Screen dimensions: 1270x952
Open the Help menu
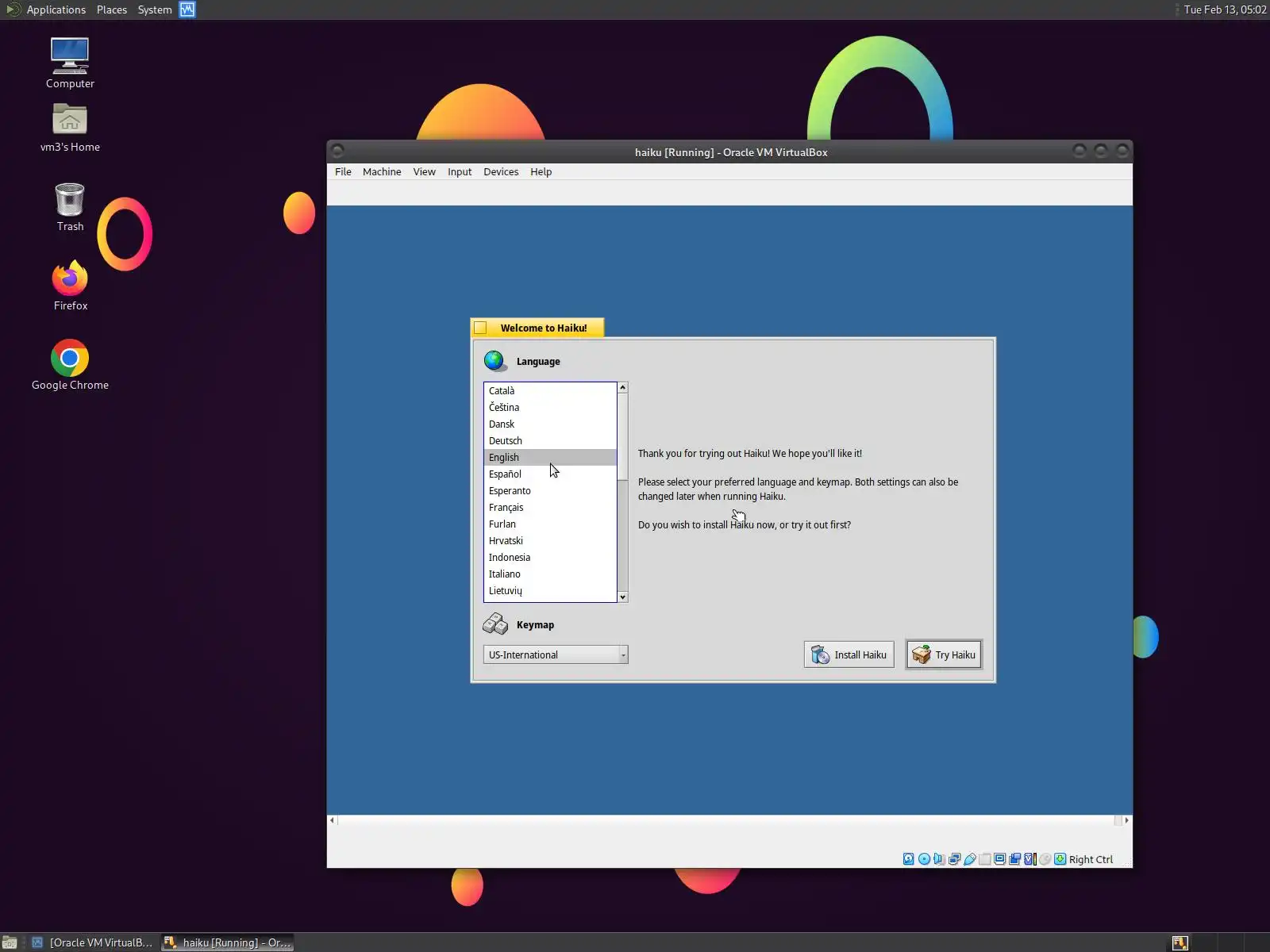click(541, 171)
